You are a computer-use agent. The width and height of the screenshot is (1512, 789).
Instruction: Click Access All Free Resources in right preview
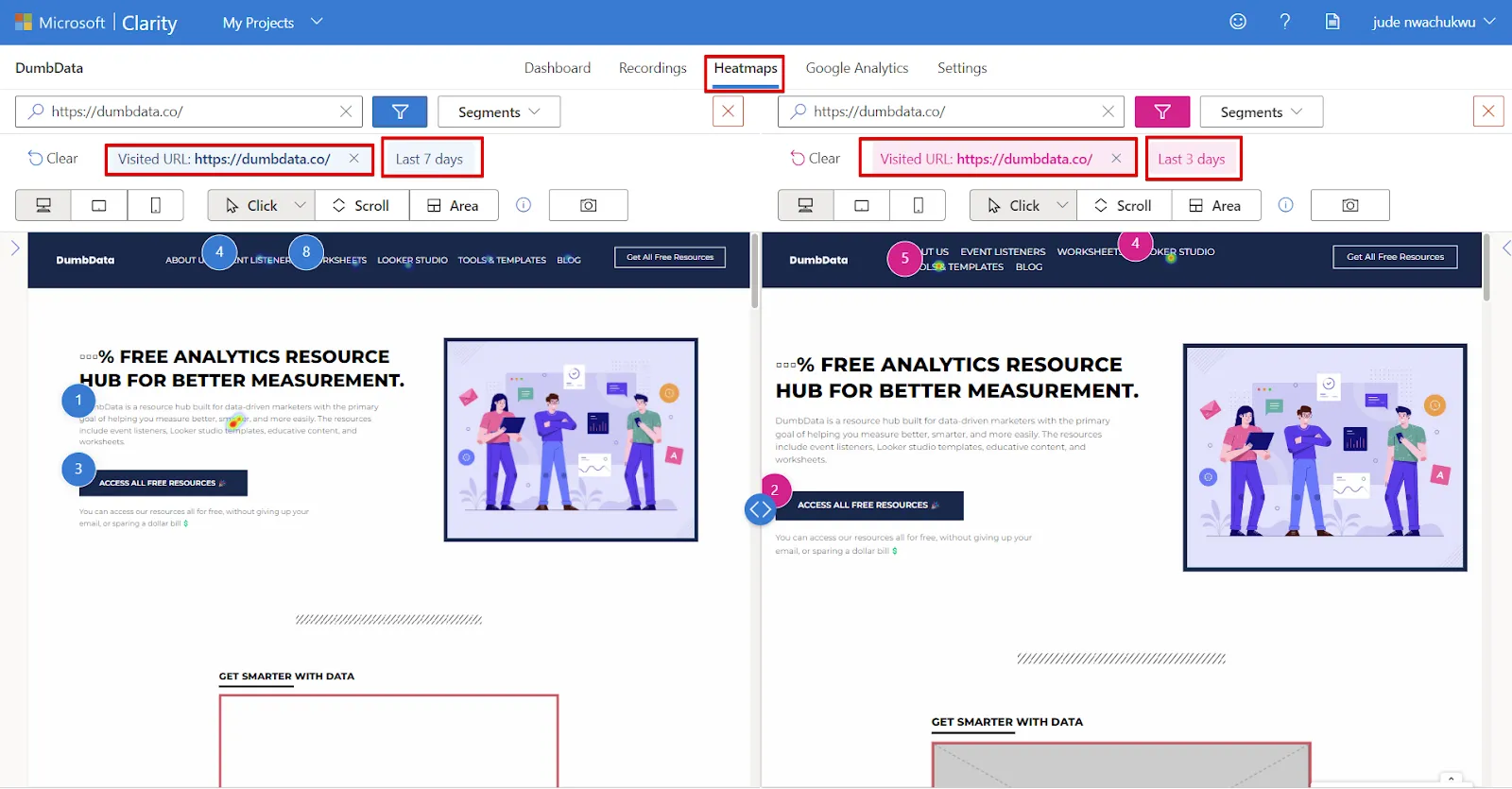[x=868, y=506]
